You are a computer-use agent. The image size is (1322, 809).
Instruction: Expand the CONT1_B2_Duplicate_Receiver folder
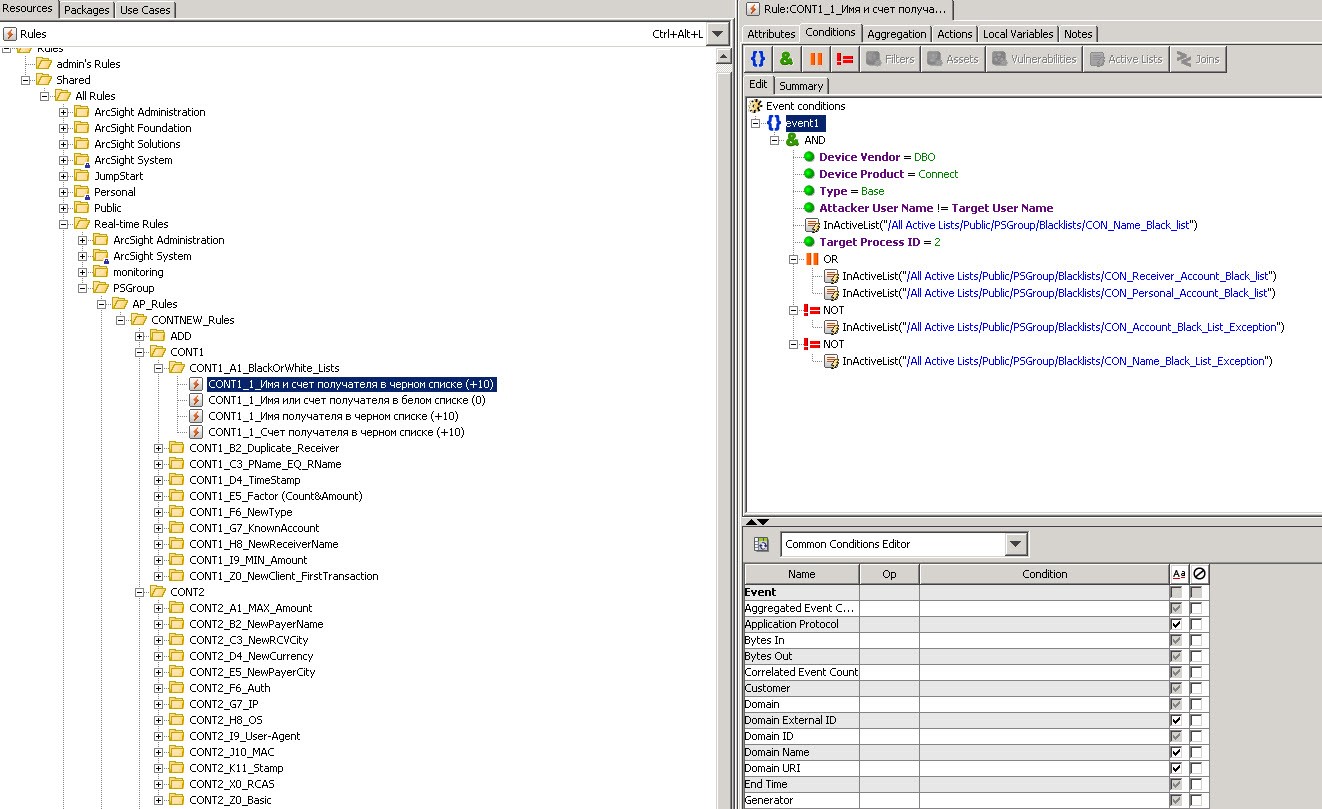click(159, 448)
